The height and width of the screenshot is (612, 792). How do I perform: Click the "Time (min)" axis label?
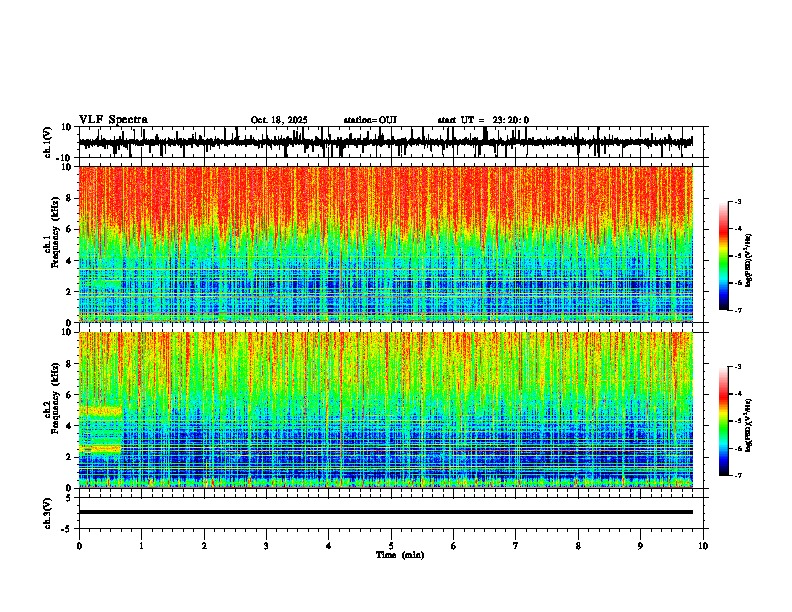[x=400, y=555]
